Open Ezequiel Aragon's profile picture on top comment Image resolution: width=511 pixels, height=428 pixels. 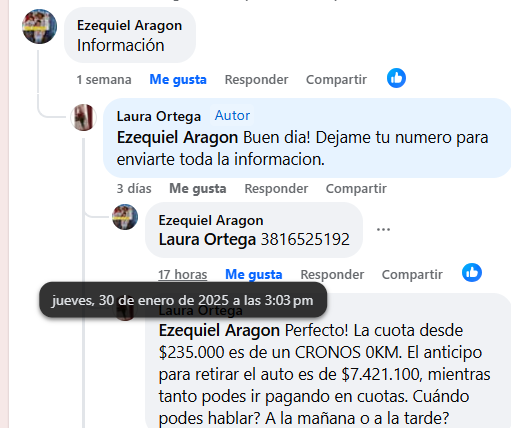39,26
